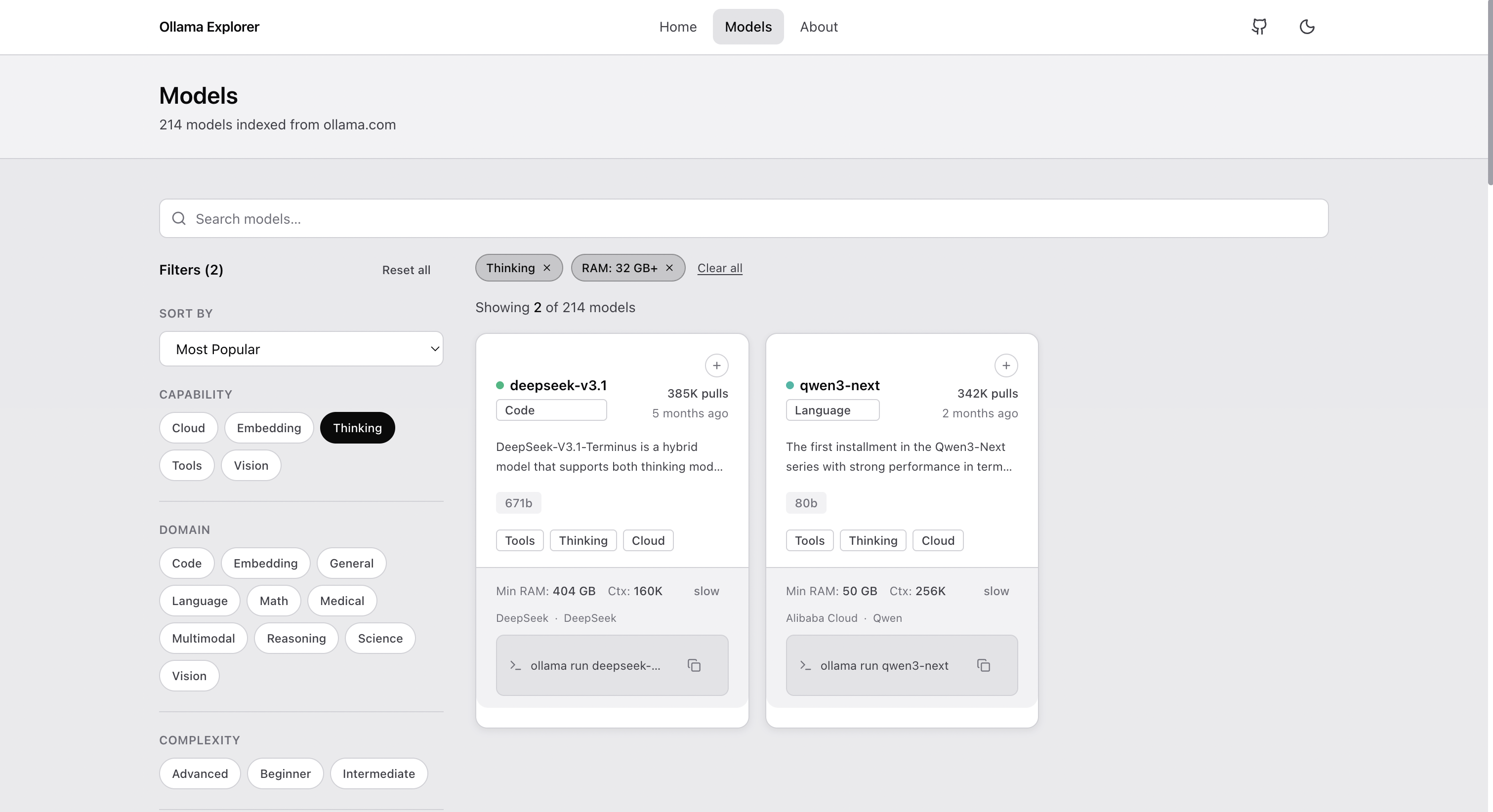Open the Most Popular sort dropdown

[x=301, y=348]
